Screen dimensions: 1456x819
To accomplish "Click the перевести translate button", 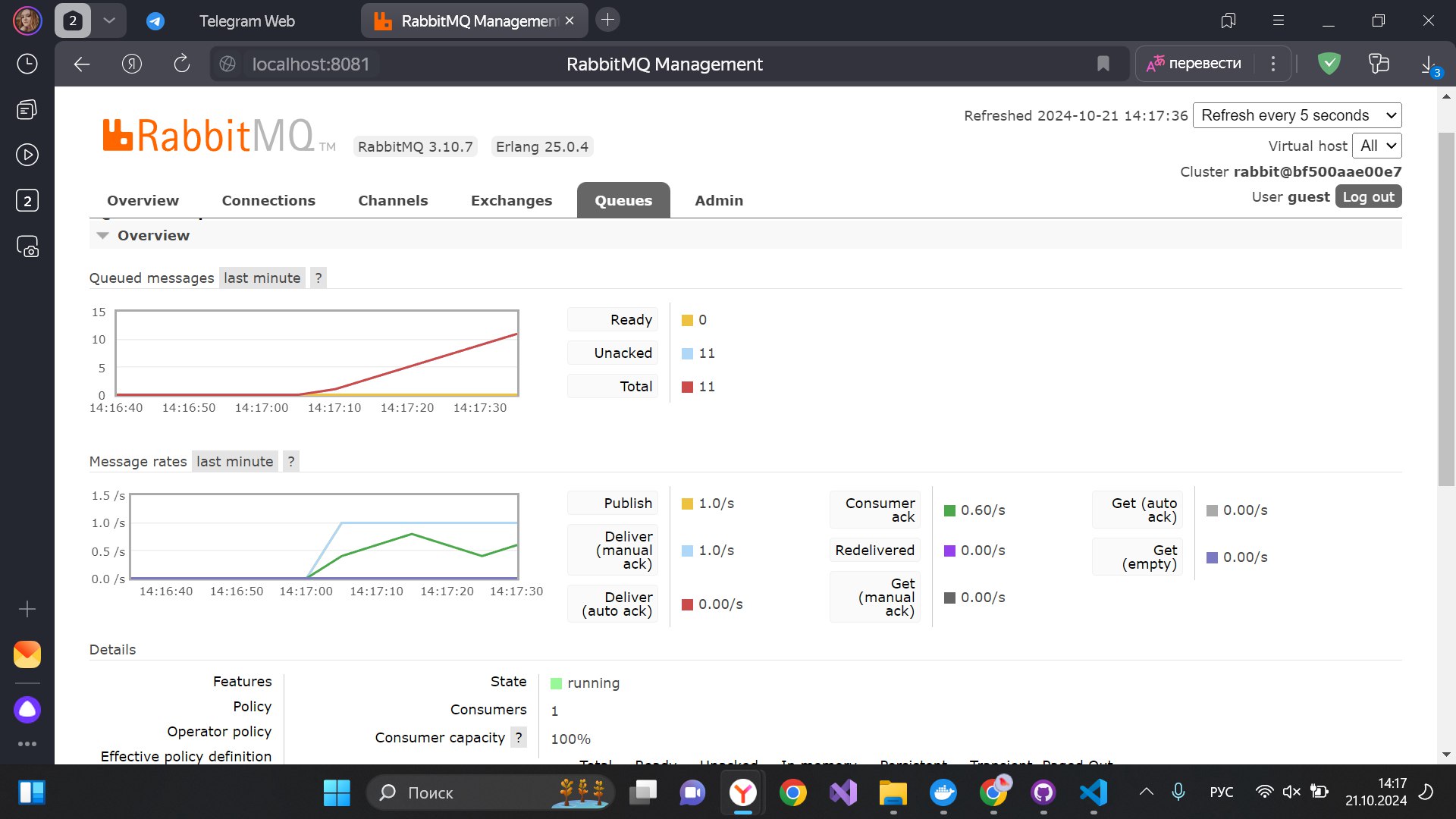I will 1194,64.
